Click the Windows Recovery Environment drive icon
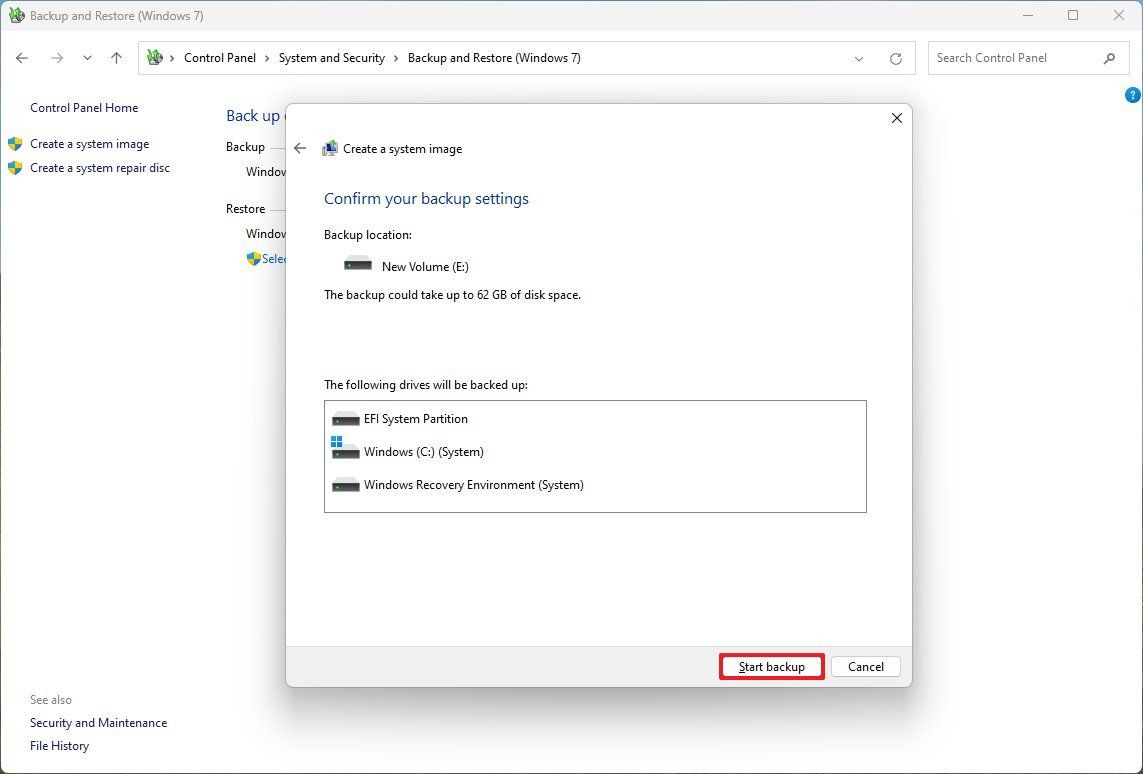Image resolution: width=1143 pixels, height=774 pixels. coord(345,485)
